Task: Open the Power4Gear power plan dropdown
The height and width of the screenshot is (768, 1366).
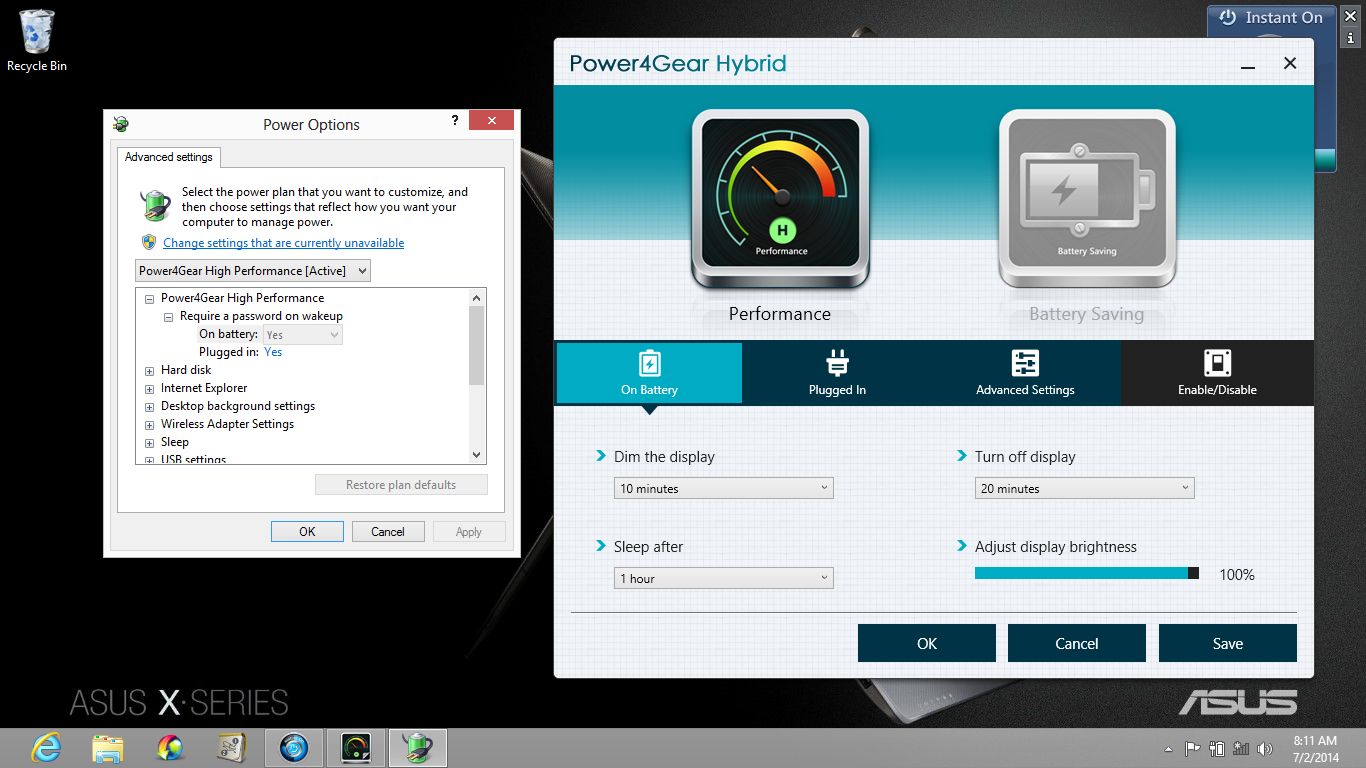Action: (x=252, y=271)
